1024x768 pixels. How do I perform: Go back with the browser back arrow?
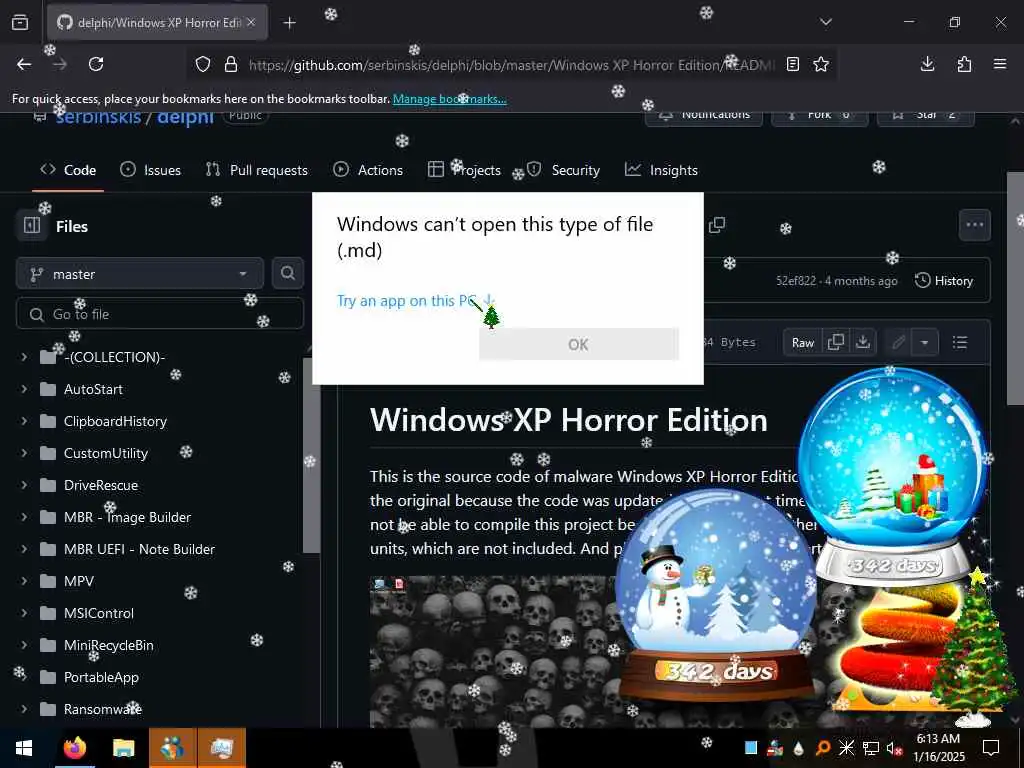(24, 64)
